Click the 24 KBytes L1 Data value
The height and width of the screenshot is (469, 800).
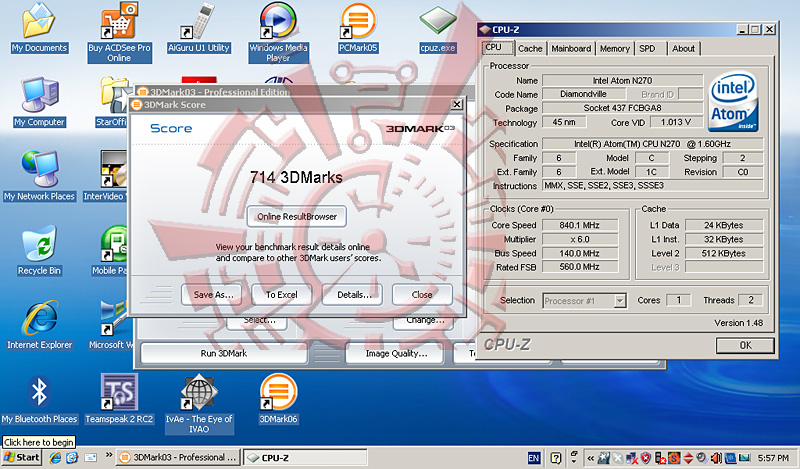pyautogui.click(x=723, y=225)
